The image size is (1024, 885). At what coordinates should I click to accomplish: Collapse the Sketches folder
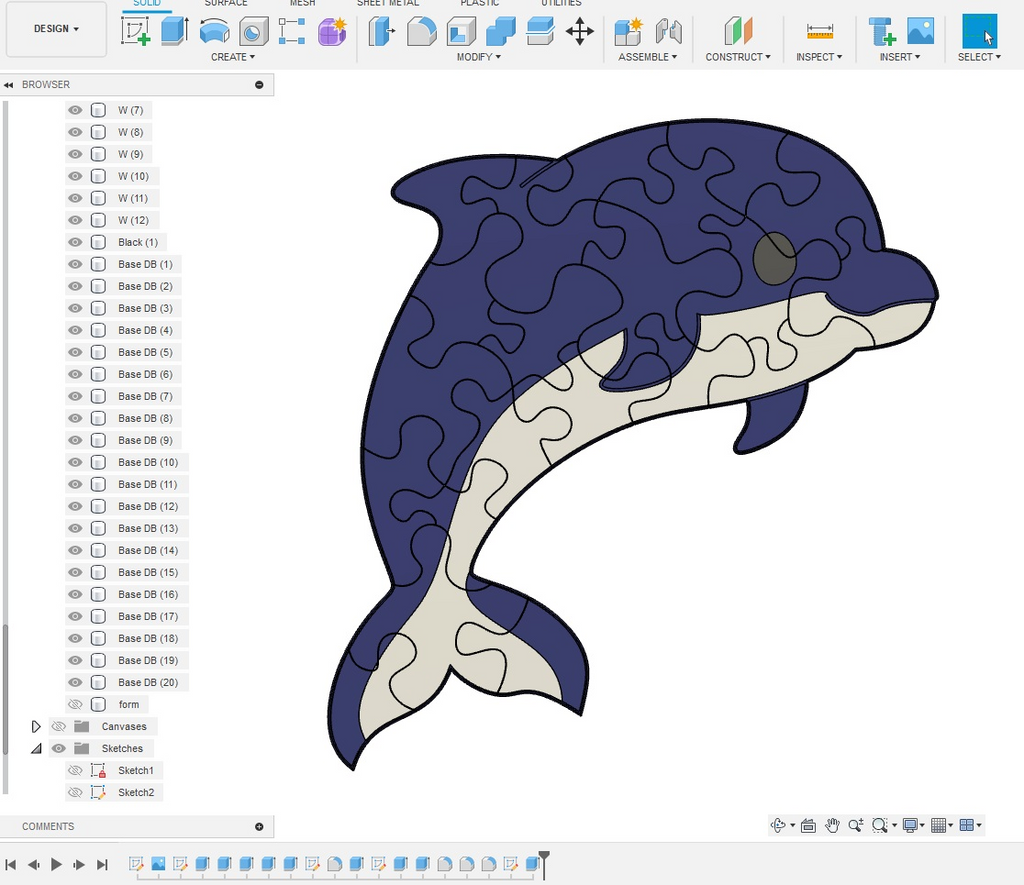(x=36, y=748)
